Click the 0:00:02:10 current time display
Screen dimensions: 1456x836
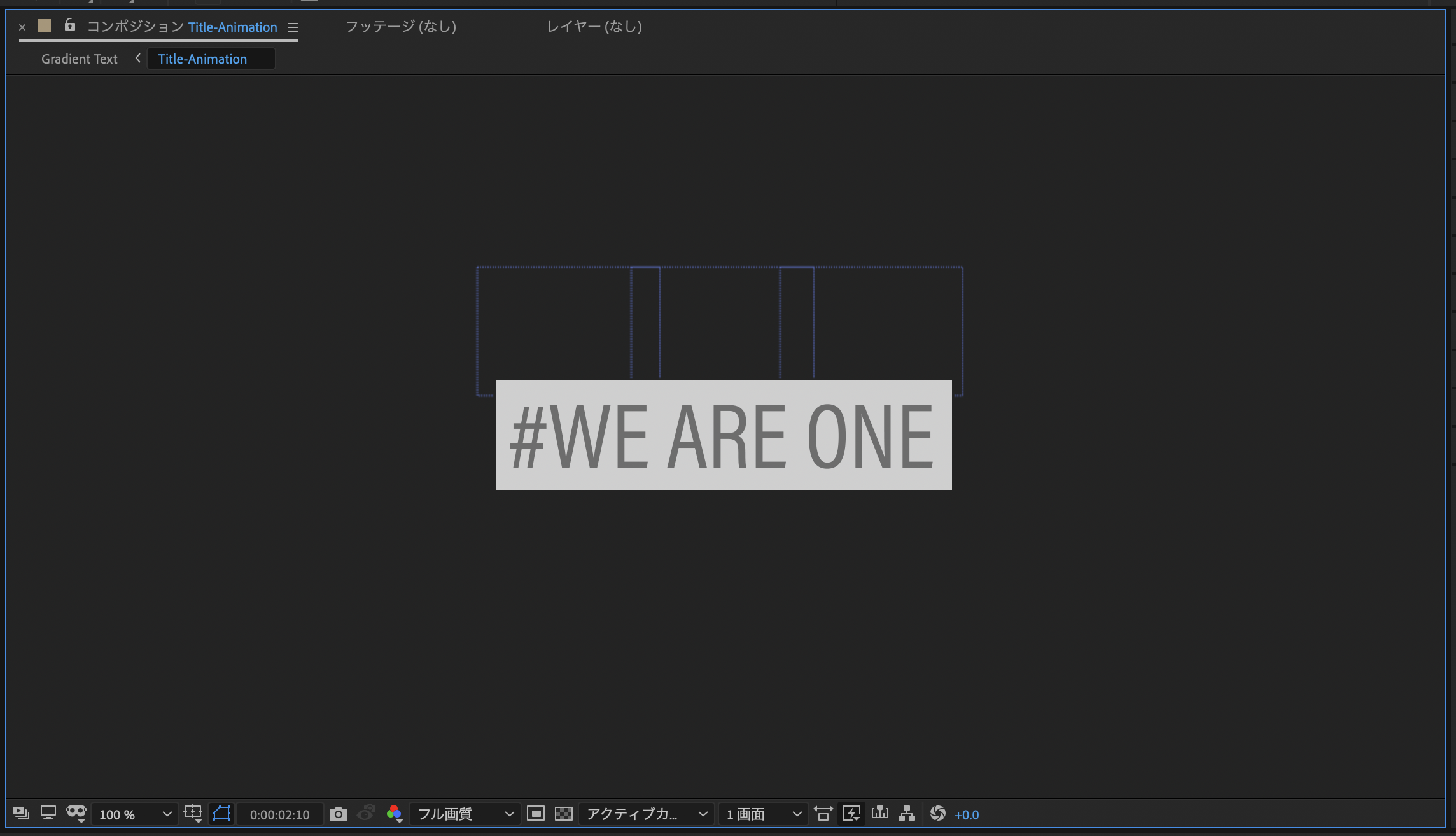pyautogui.click(x=279, y=815)
